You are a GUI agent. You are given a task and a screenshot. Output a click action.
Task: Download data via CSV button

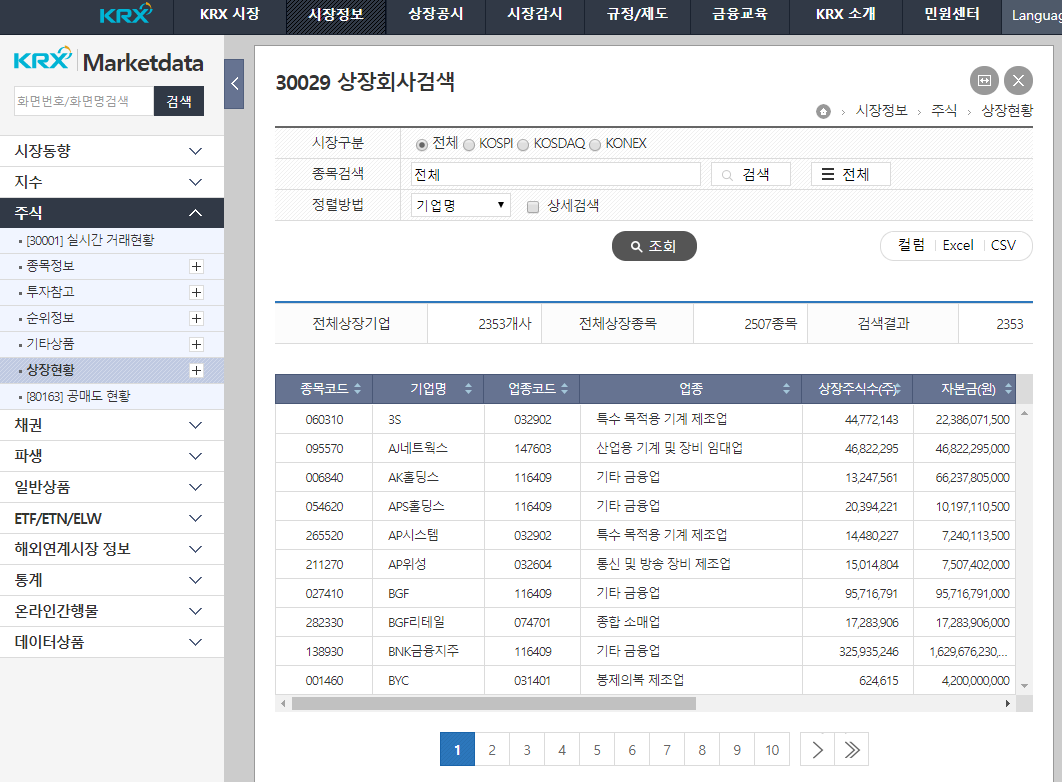[x=1003, y=245]
